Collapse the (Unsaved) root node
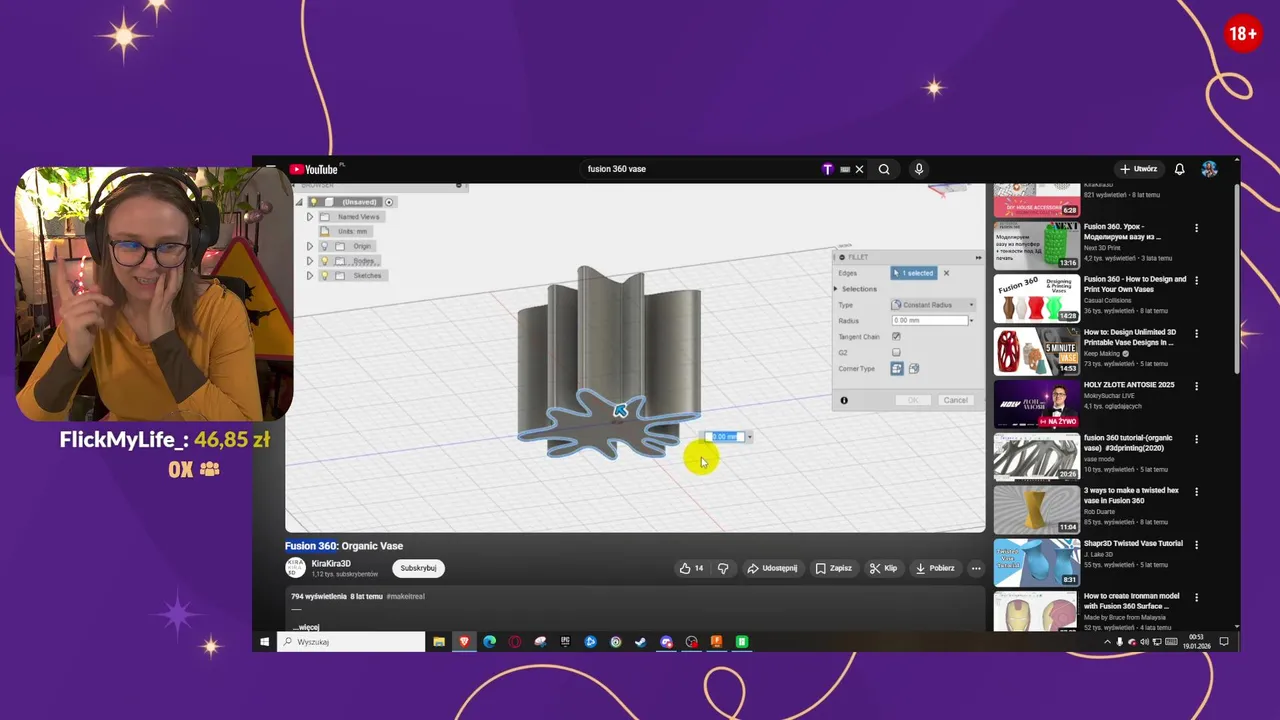 click(300, 202)
